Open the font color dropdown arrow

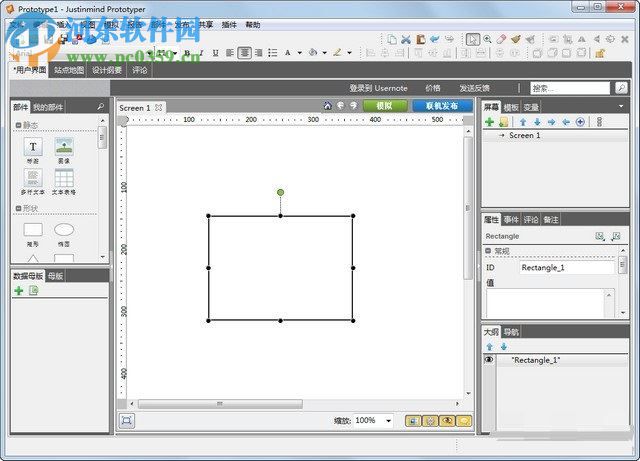coord(300,53)
